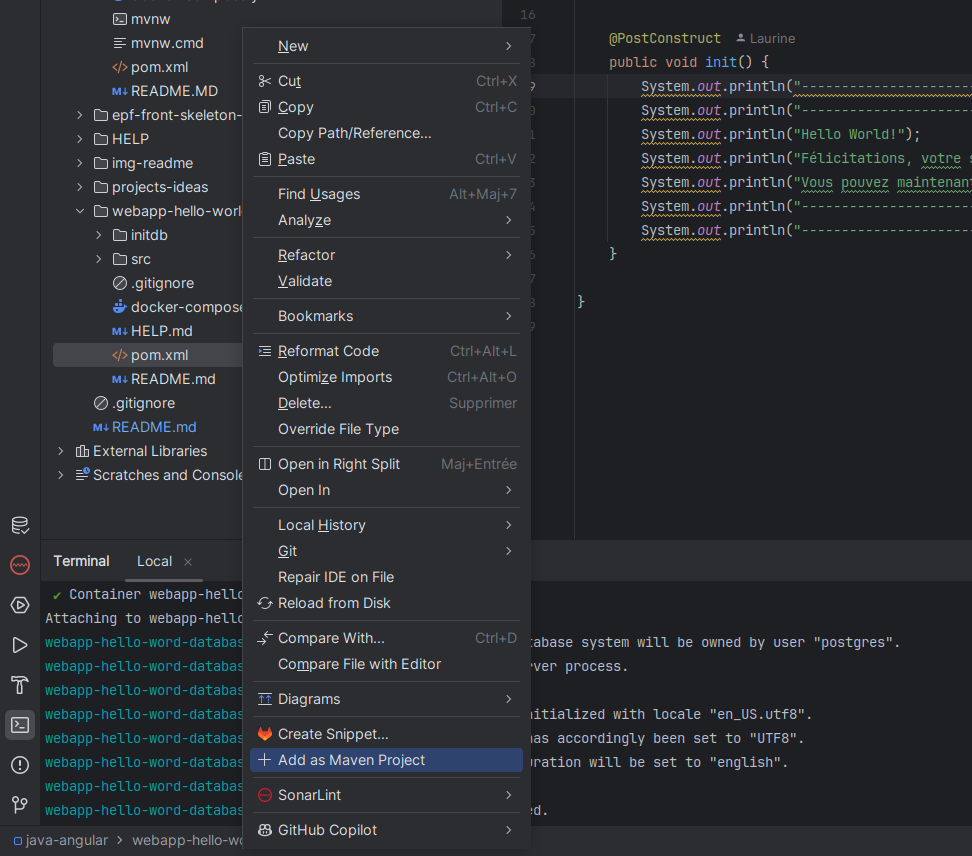972x856 pixels.
Task: Open the Services tool window icon
Action: click(20, 605)
